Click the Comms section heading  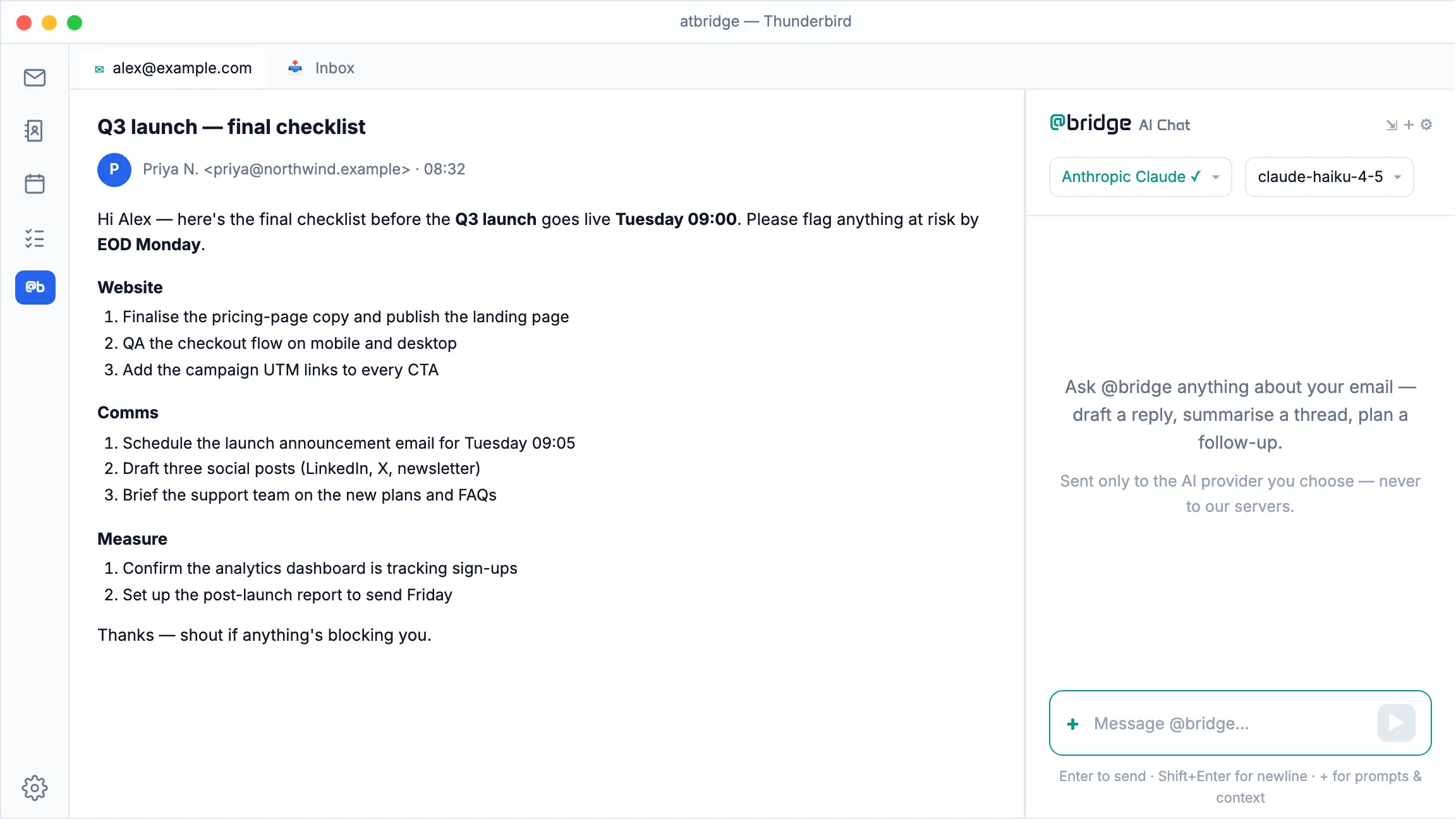pos(128,413)
